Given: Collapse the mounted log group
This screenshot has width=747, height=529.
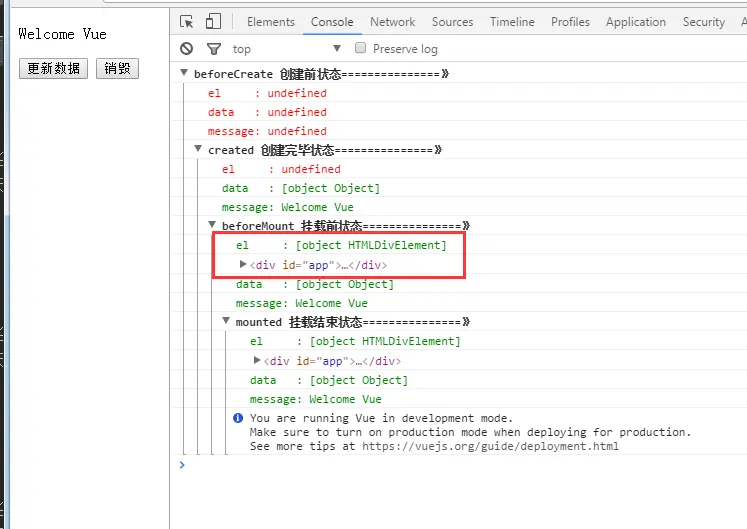Looking at the screenshot, I should [x=226, y=321].
